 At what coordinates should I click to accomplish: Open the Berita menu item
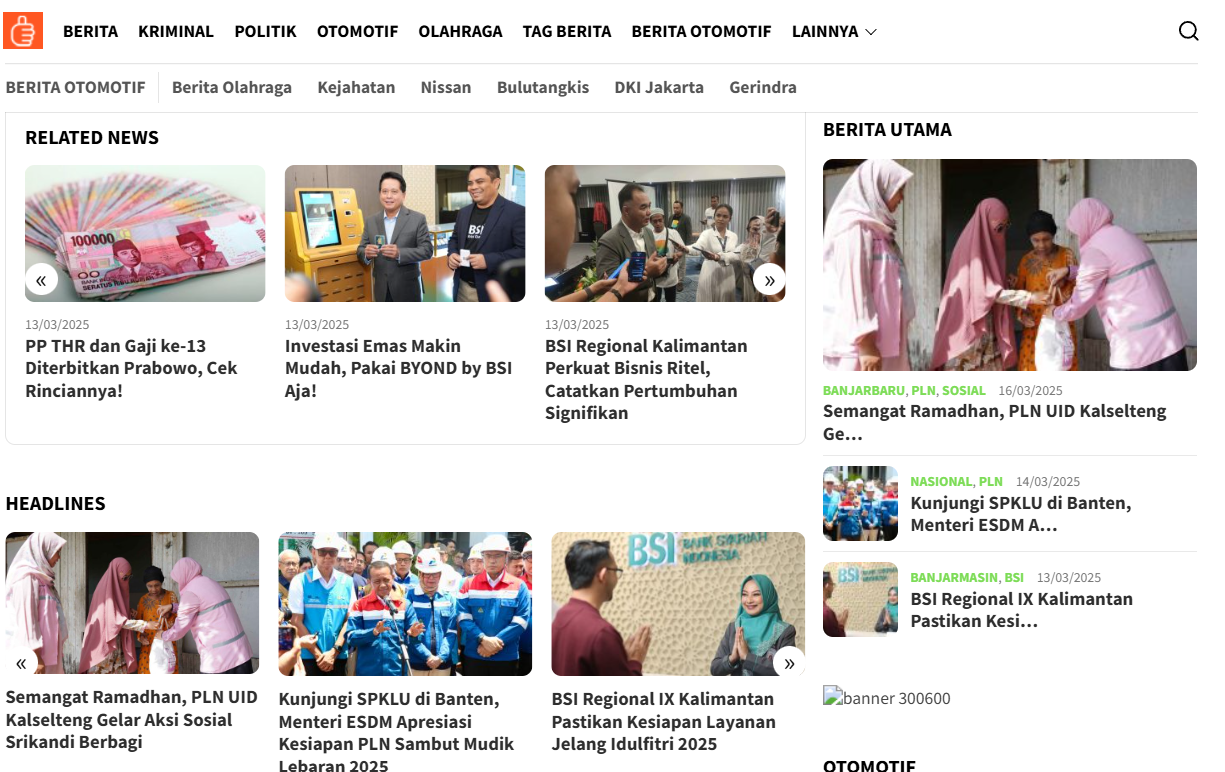[90, 31]
